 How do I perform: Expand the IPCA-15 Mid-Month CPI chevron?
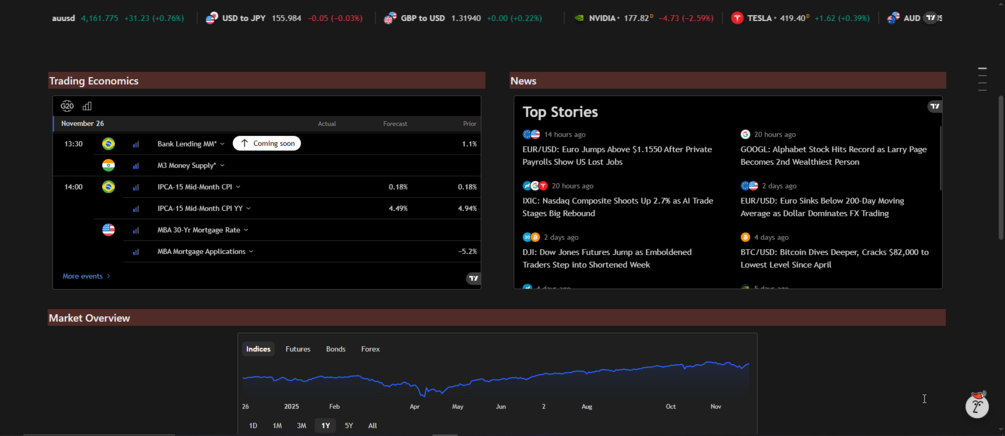pyautogui.click(x=238, y=187)
